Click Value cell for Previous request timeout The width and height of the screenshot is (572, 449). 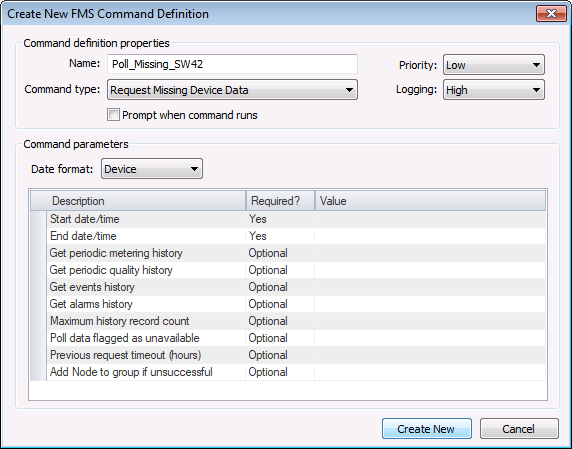click(x=430, y=355)
